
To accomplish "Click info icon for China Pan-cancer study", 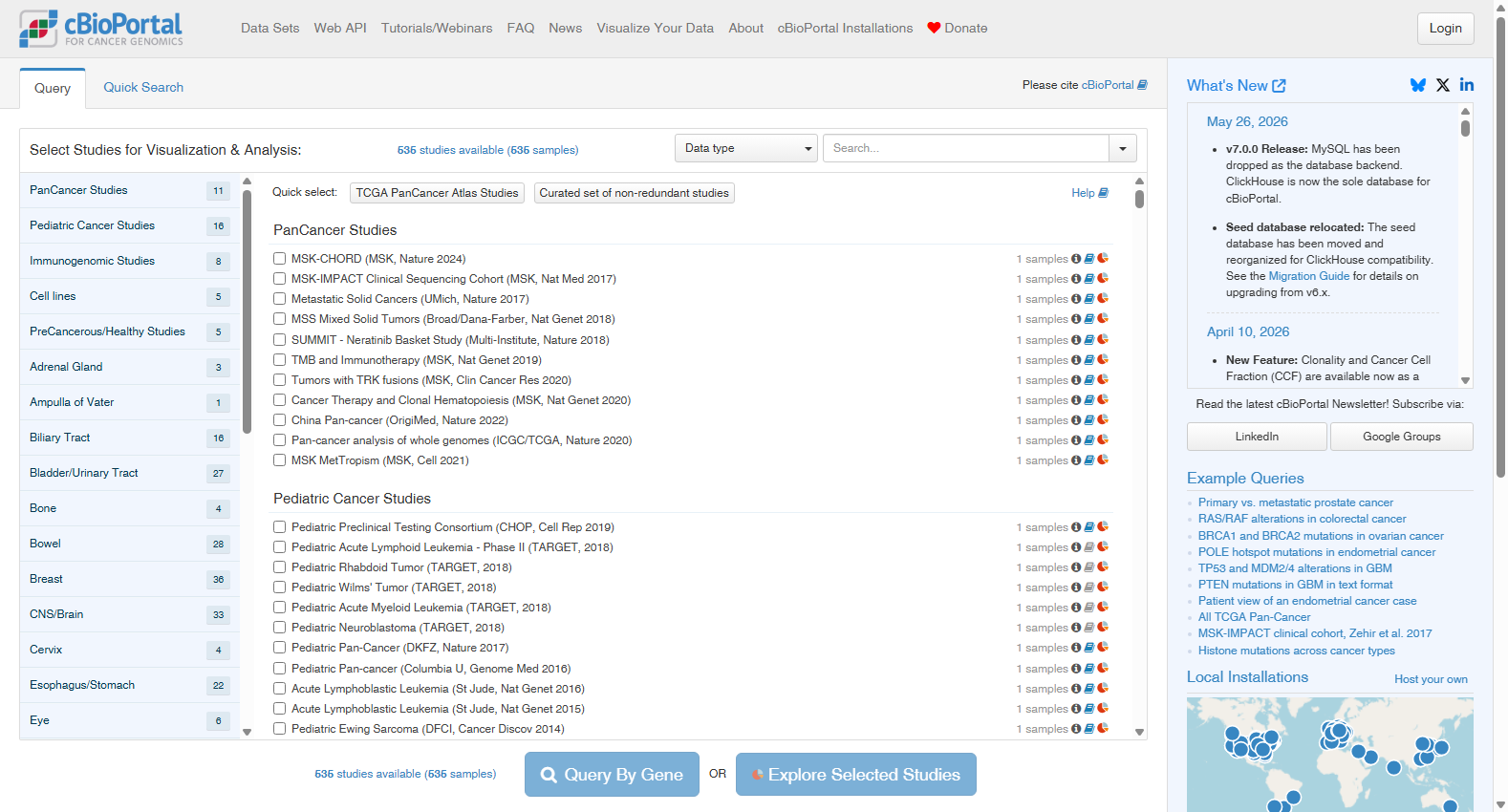I will (x=1076, y=420).
